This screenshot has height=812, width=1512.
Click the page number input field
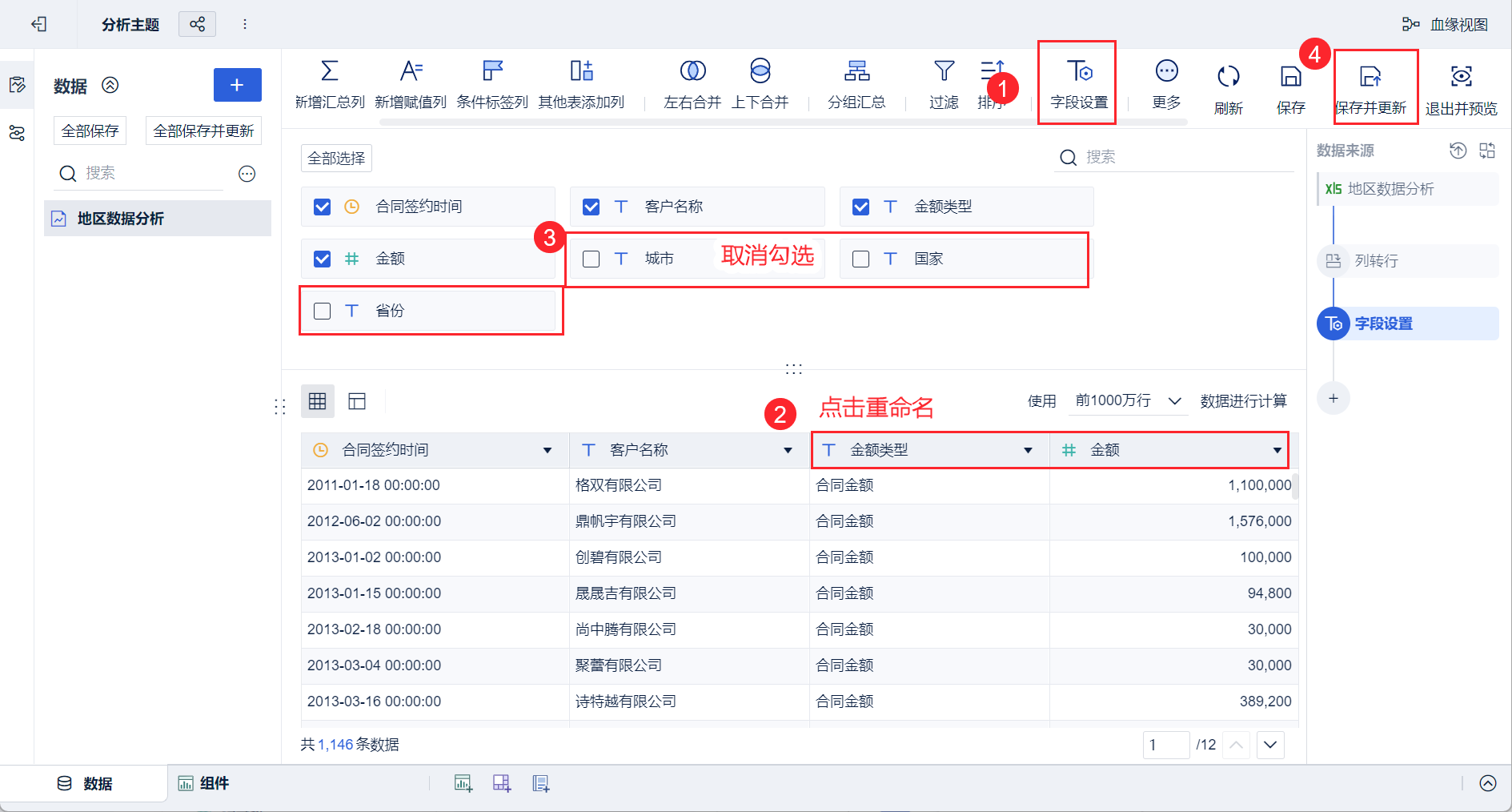pyautogui.click(x=1166, y=745)
